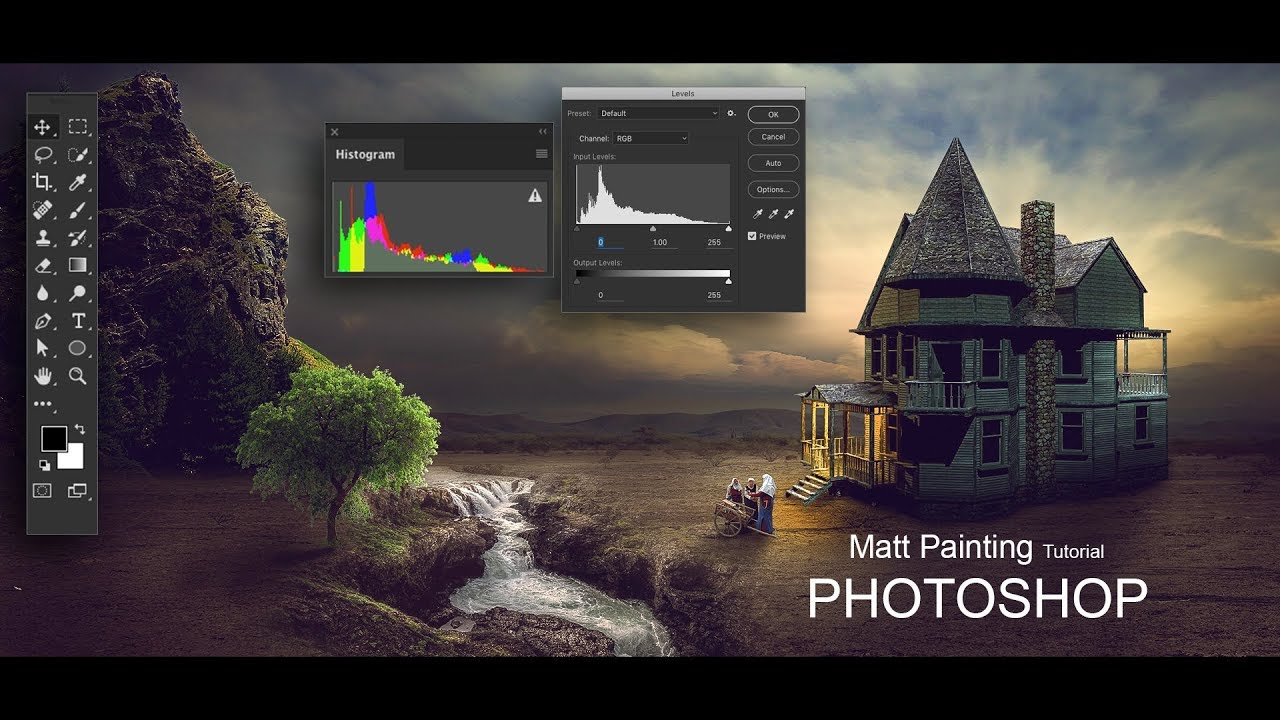Viewport: 1280px width, 720px height.
Task: Click the Levels dialog title bar
Action: point(683,94)
